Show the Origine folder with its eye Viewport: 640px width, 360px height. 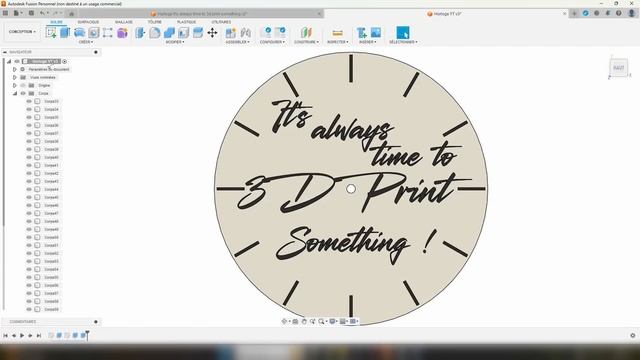[x=23, y=85]
